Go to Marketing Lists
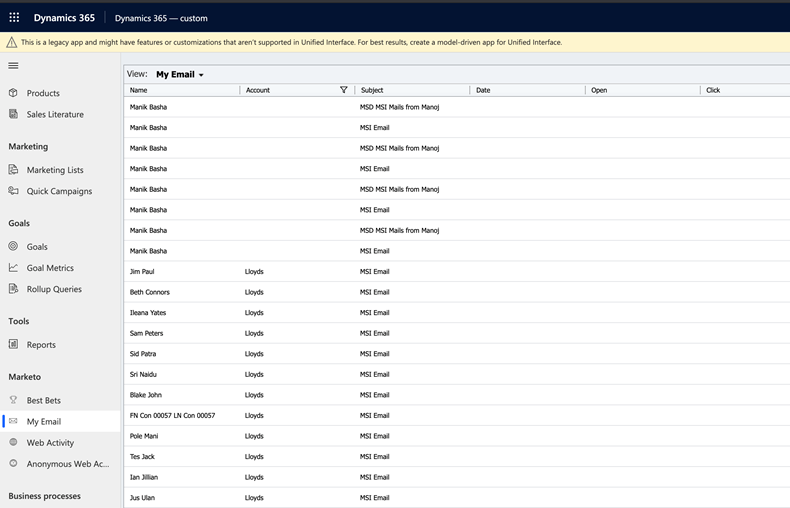 (x=55, y=170)
